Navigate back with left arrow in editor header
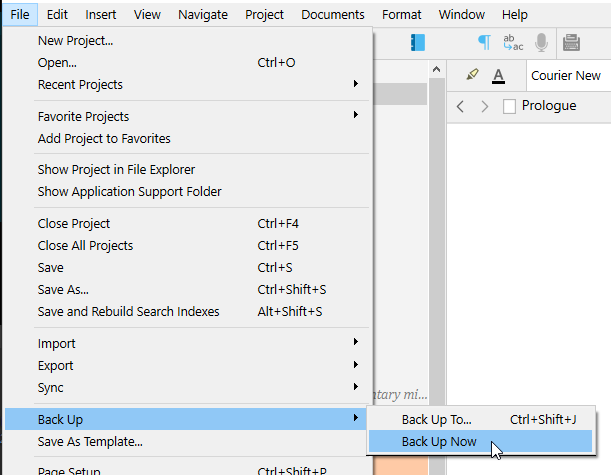Viewport: 611px width, 475px height. coord(461,106)
